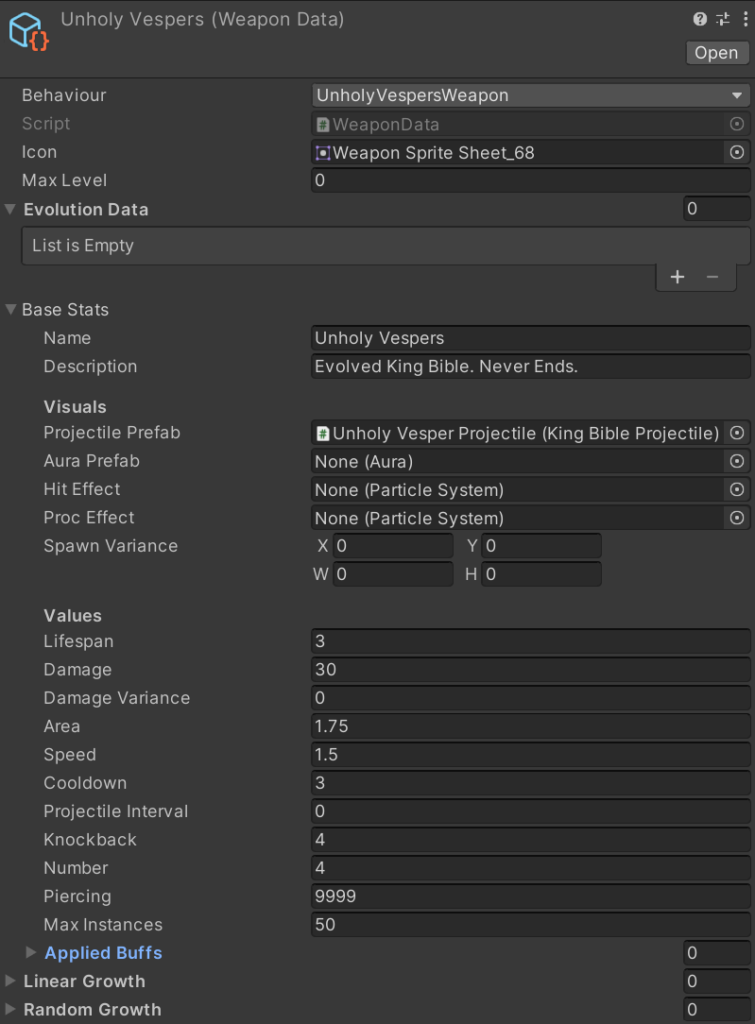Click the Open button
The width and height of the screenshot is (755, 1024).
pyautogui.click(x=716, y=53)
